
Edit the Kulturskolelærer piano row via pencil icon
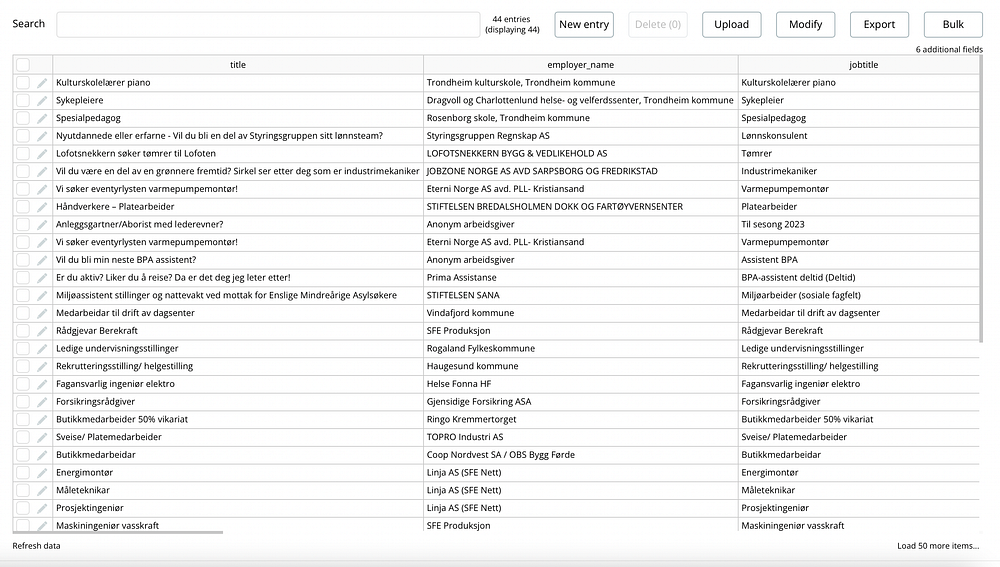pyautogui.click(x=42, y=83)
